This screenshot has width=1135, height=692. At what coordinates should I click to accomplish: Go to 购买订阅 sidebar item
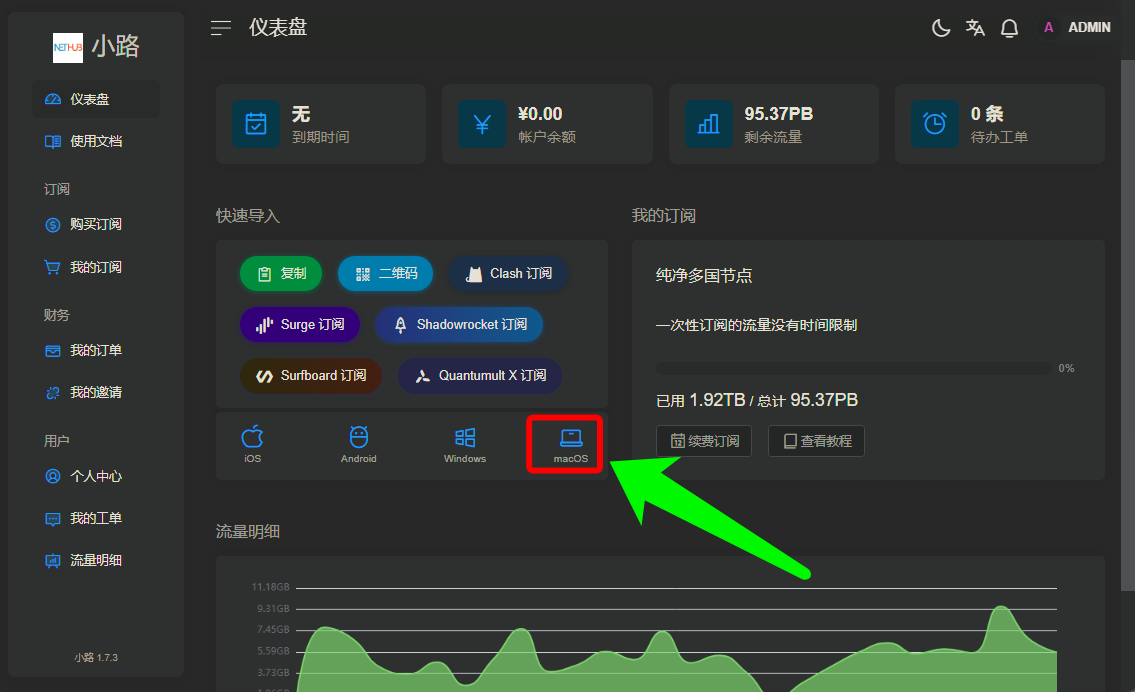(95, 225)
